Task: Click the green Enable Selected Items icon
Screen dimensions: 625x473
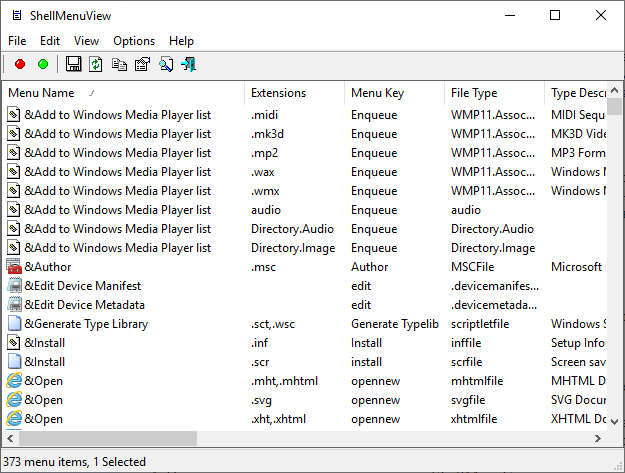Action: pyautogui.click(x=43, y=64)
